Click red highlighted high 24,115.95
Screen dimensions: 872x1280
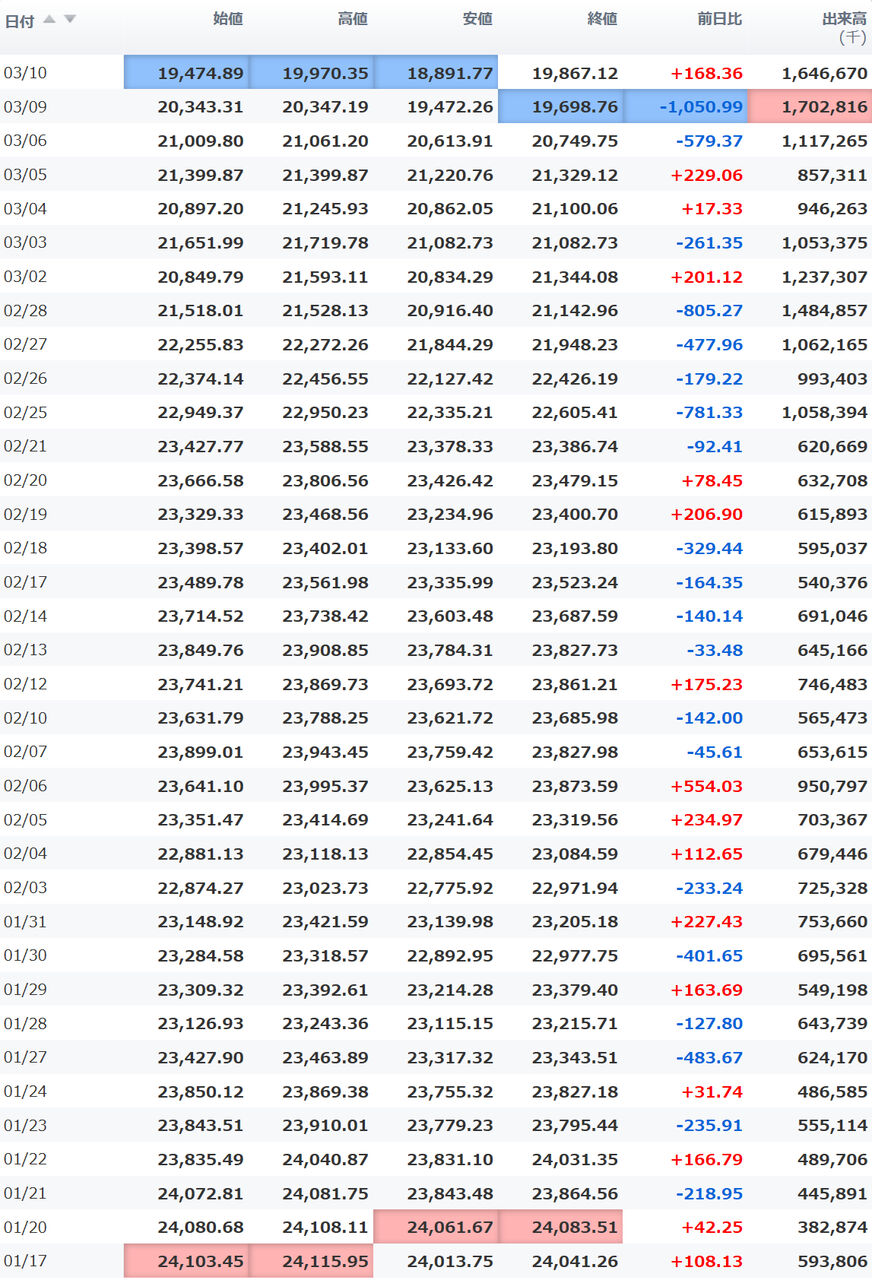click(311, 1261)
